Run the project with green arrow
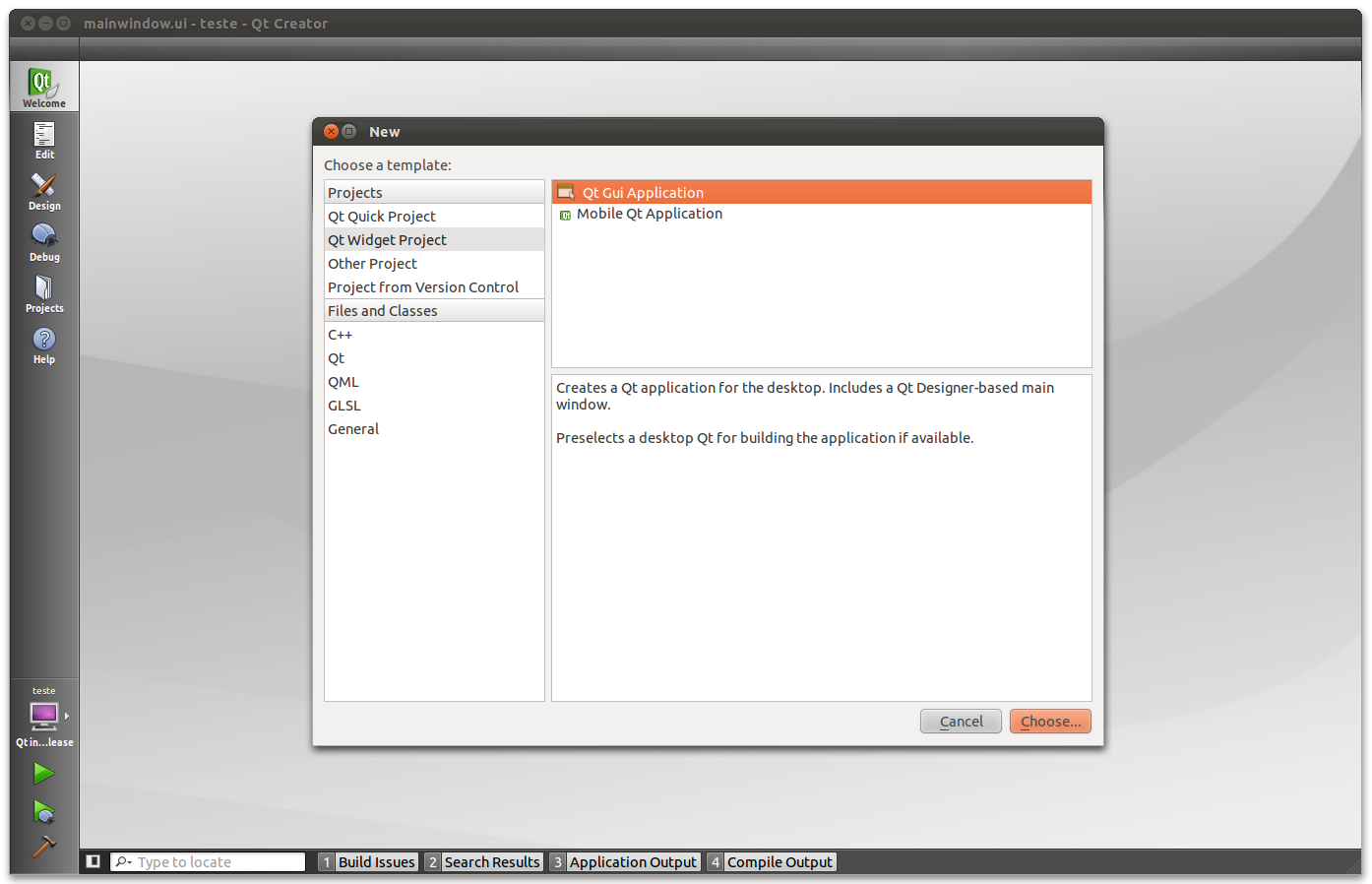 pyautogui.click(x=43, y=774)
